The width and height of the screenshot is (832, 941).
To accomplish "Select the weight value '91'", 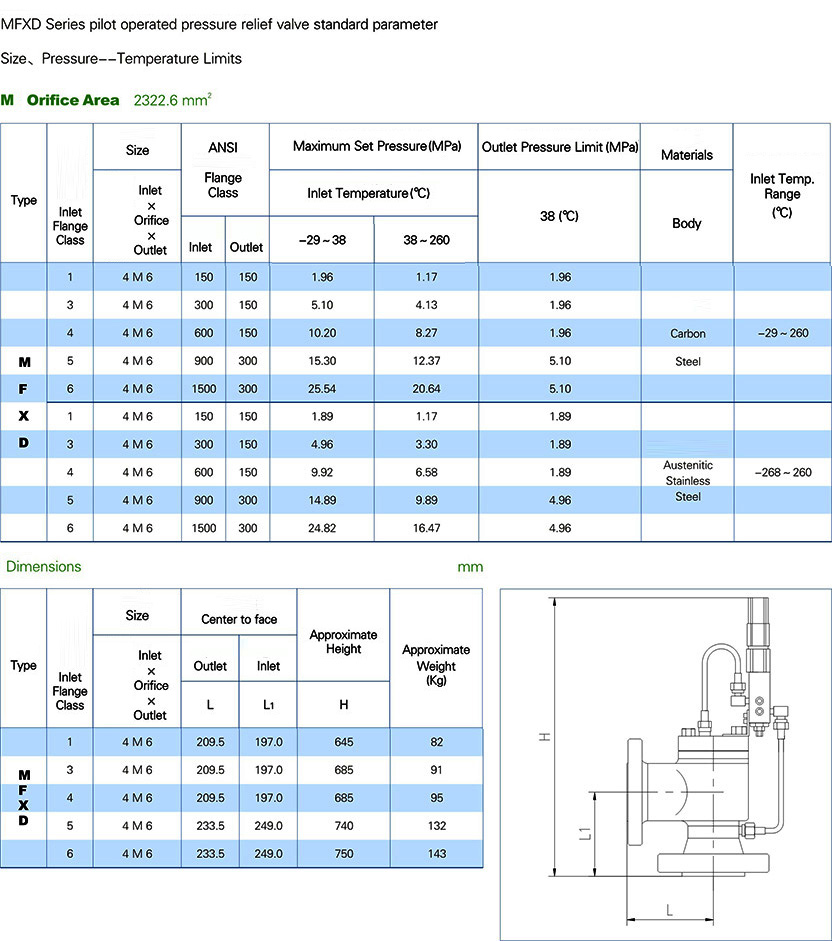I will 436,770.
